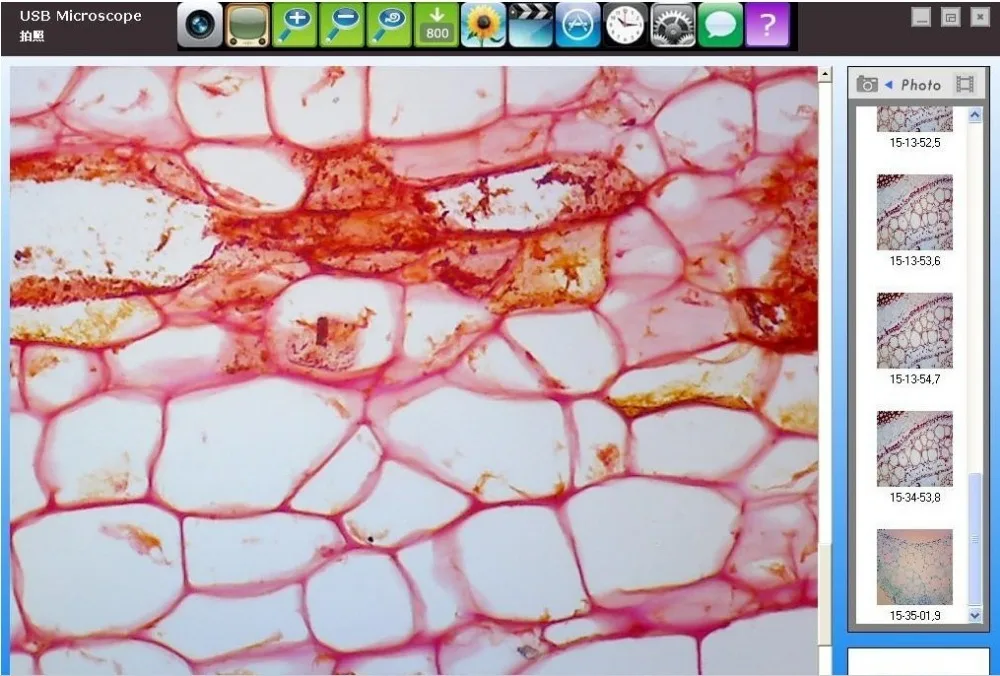Click the photo list scrollbar thumb
Viewport: 1000px width, 676px height.
point(974,539)
